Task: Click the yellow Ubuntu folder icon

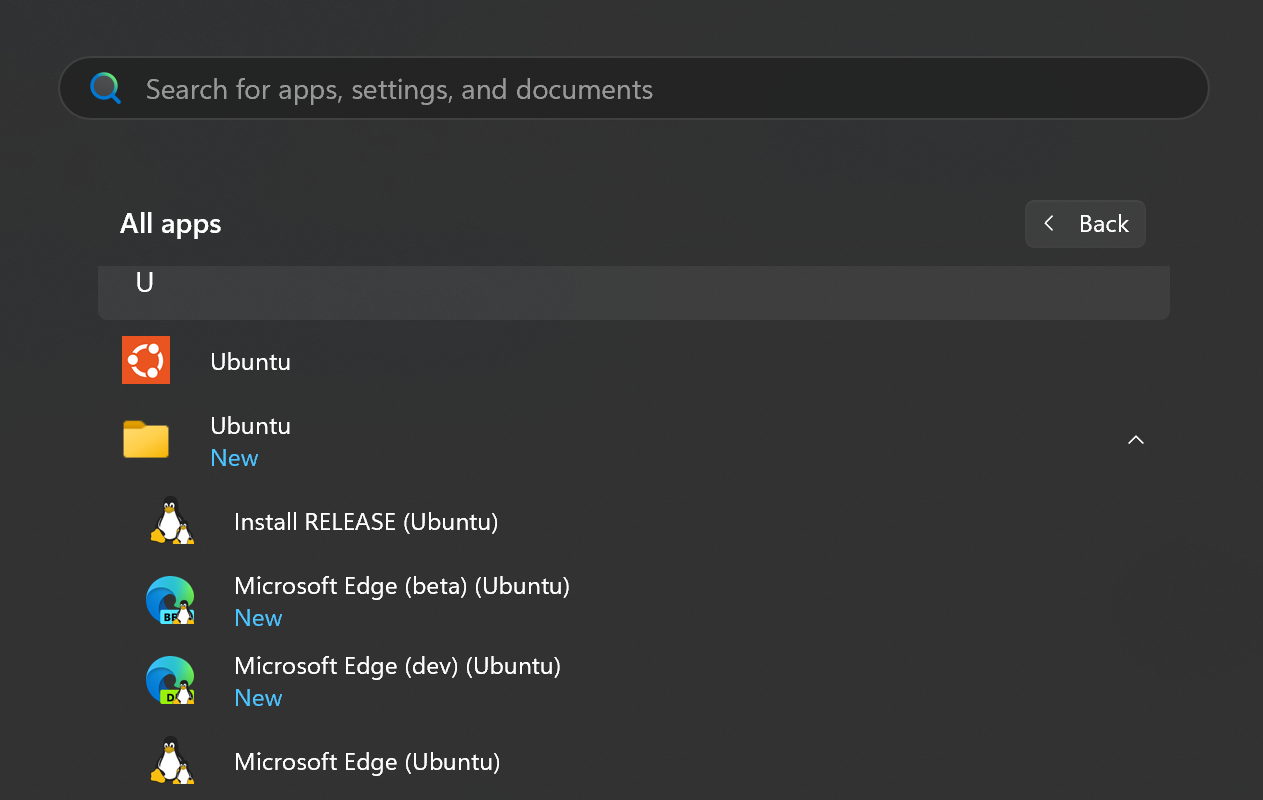Action: point(146,440)
